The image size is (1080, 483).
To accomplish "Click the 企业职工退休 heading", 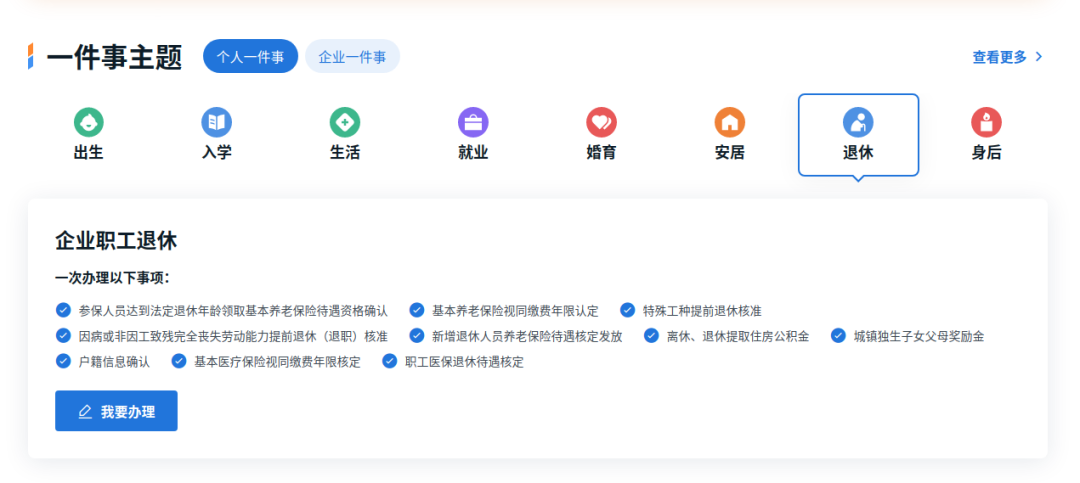I will click(116, 240).
